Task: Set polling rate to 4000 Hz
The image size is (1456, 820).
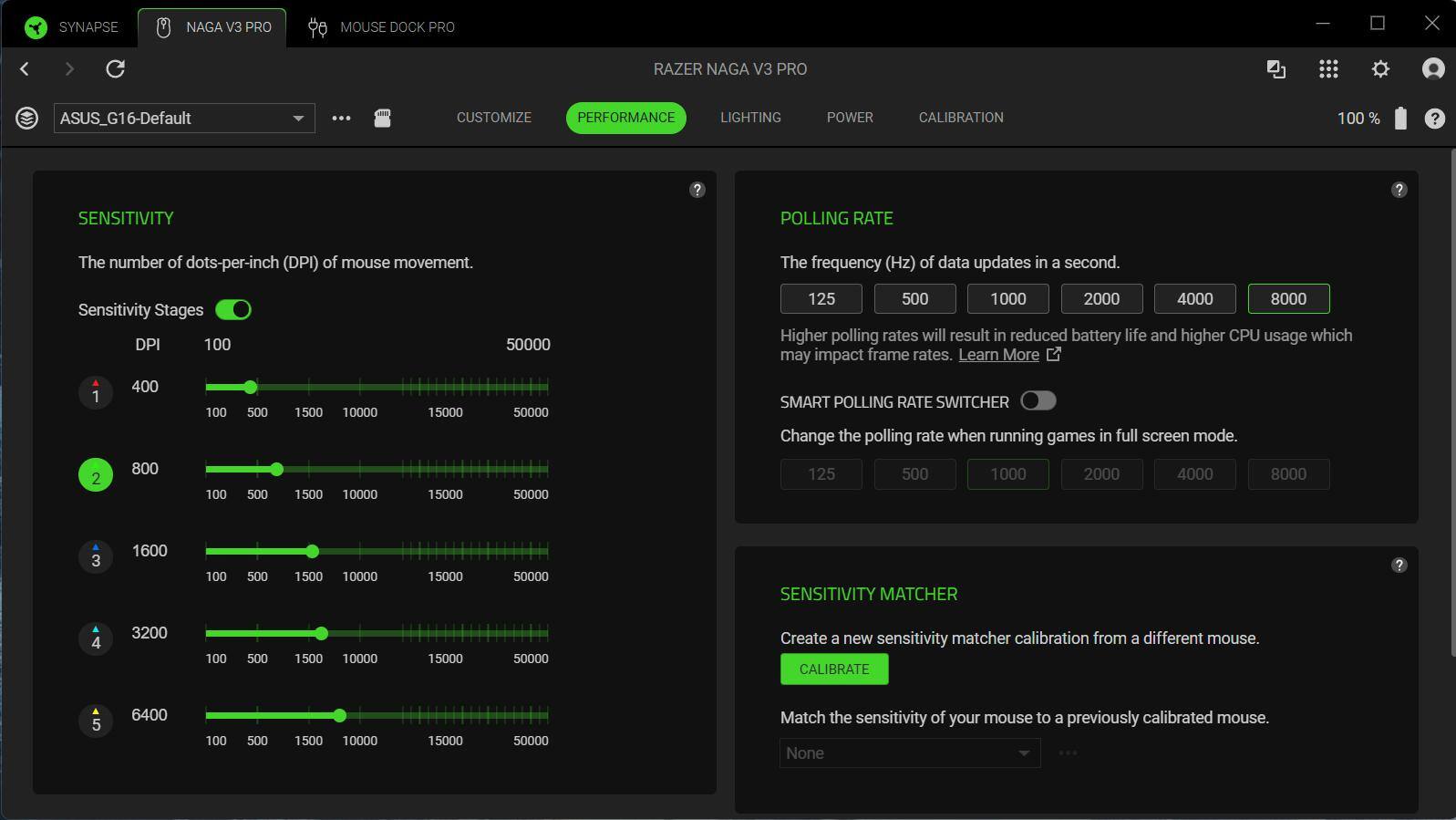Action: (x=1195, y=299)
